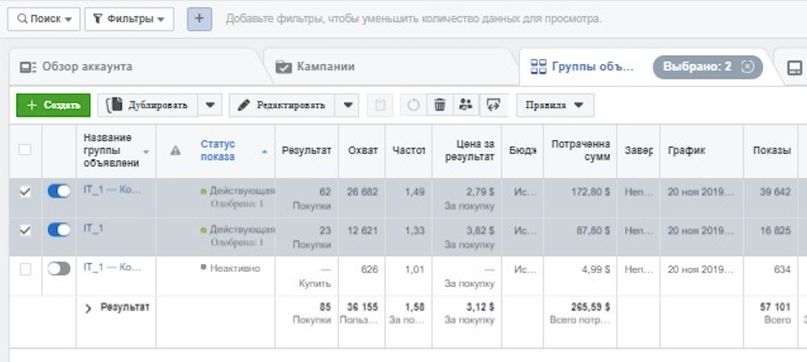Click the Результат column header

306,150
